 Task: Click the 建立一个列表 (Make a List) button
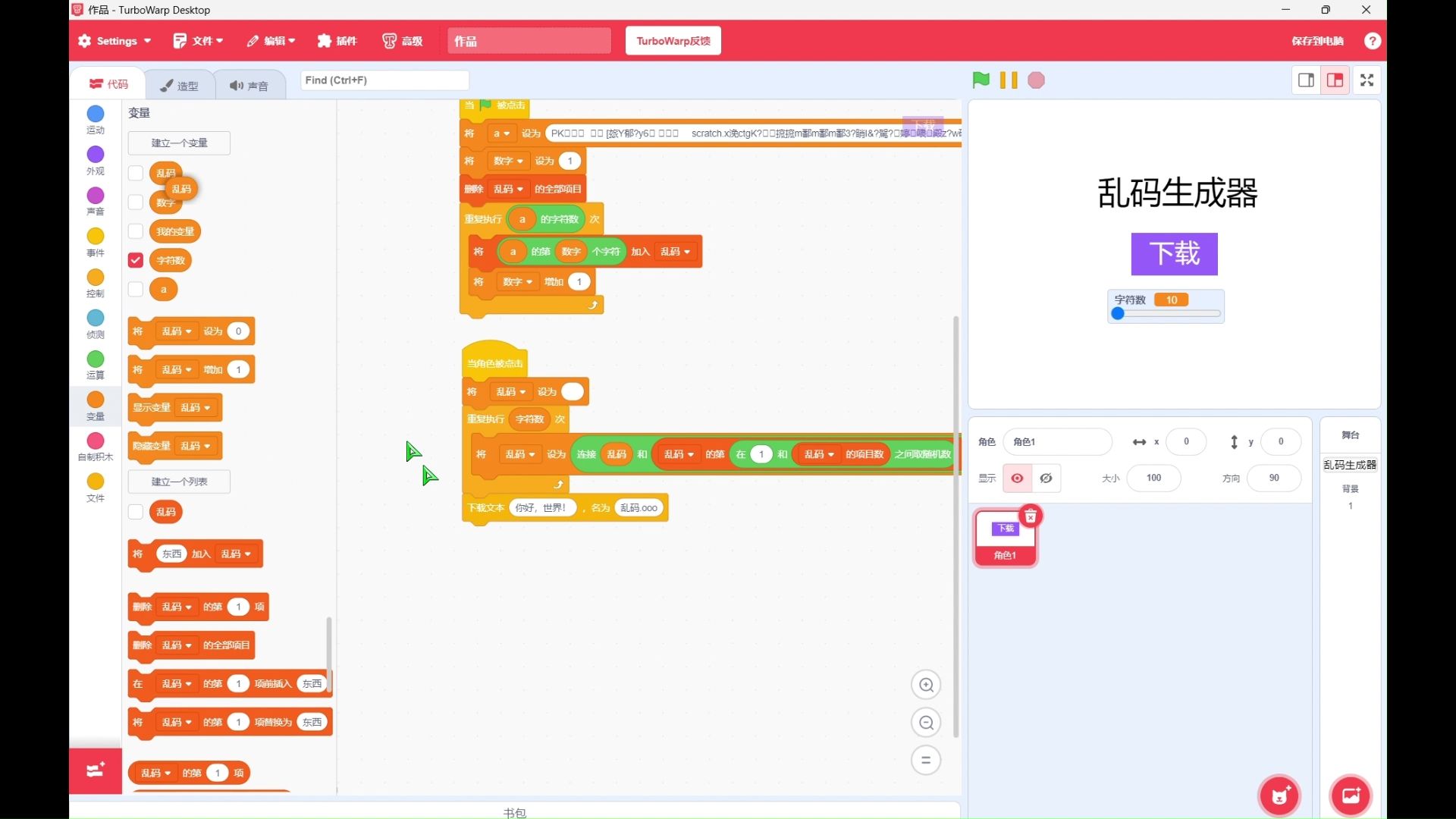(x=180, y=482)
